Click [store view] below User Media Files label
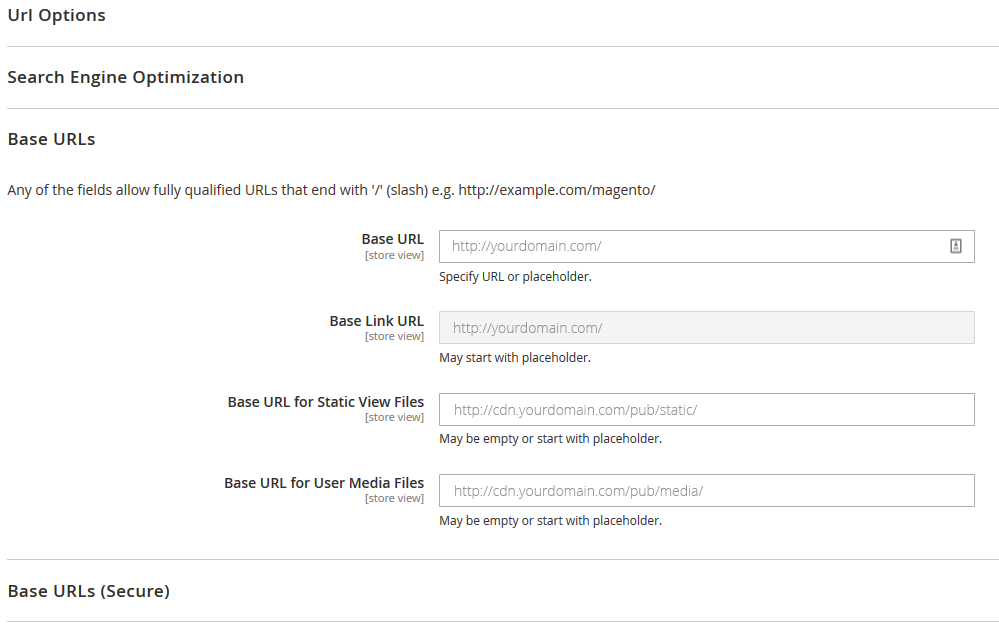The image size is (999, 628). click(x=394, y=498)
